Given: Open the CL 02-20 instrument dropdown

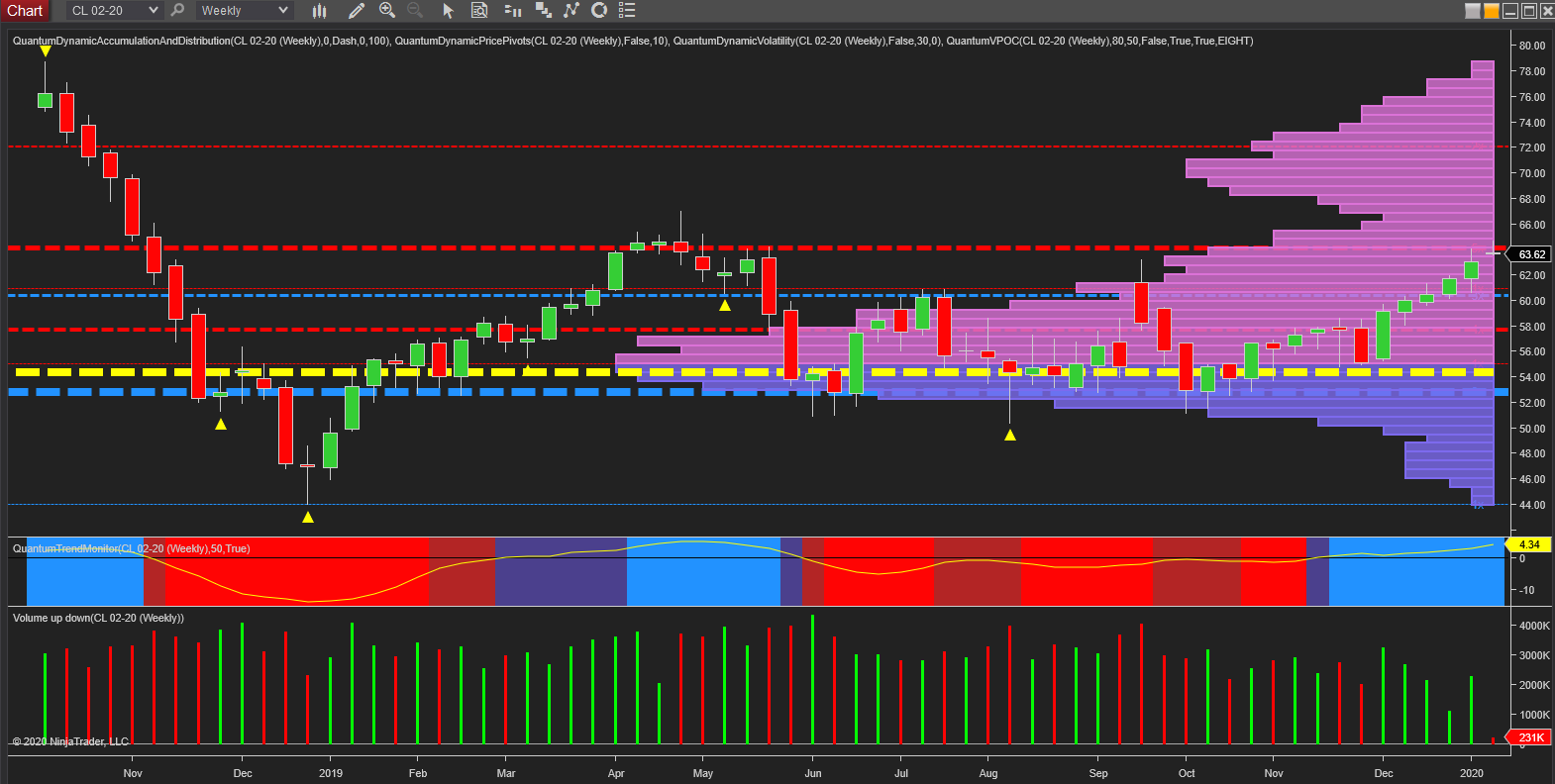Looking at the screenshot, I should pyautogui.click(x=114, y=11).
